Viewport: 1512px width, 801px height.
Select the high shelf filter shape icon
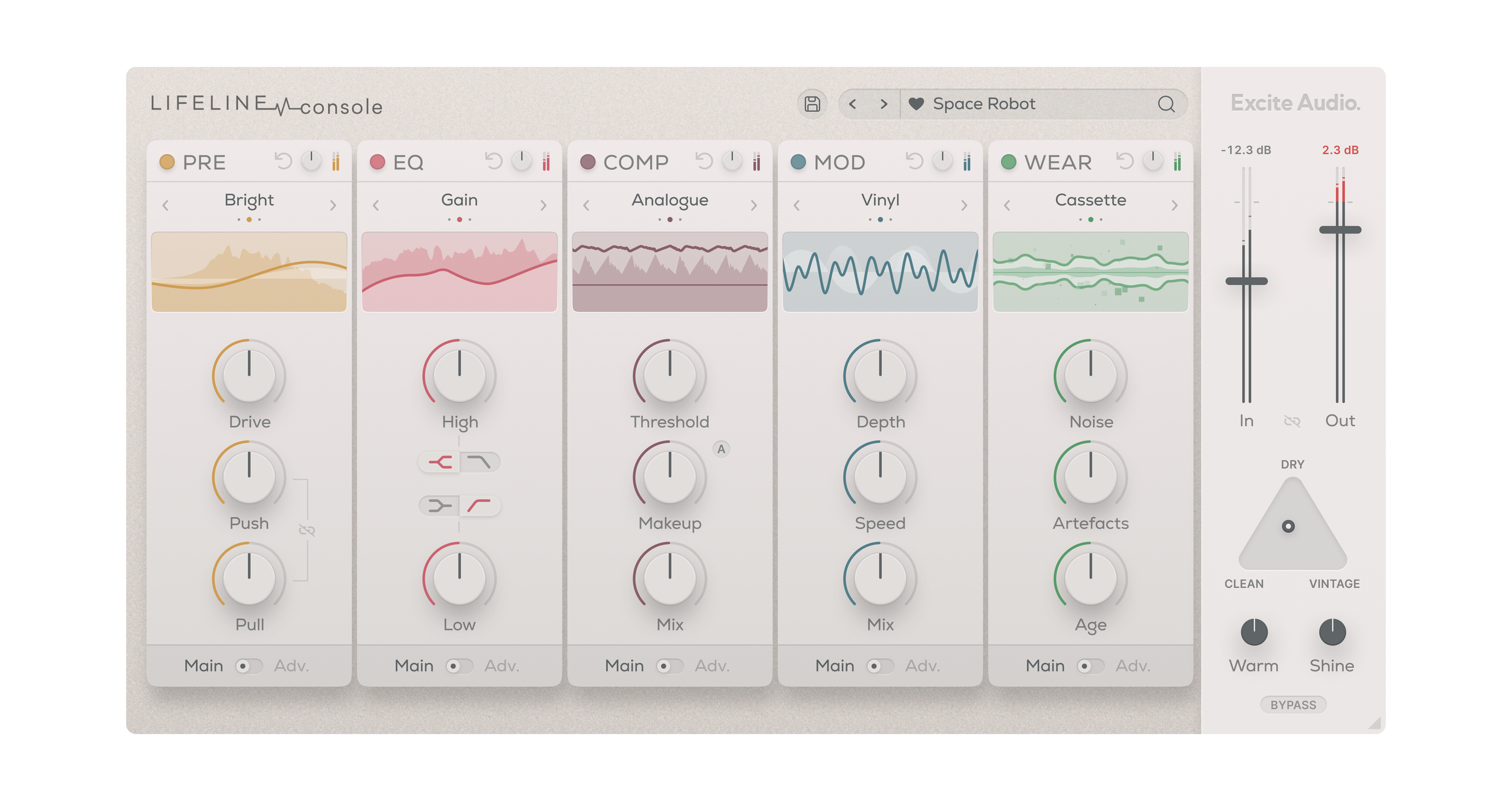pos(440,463)
